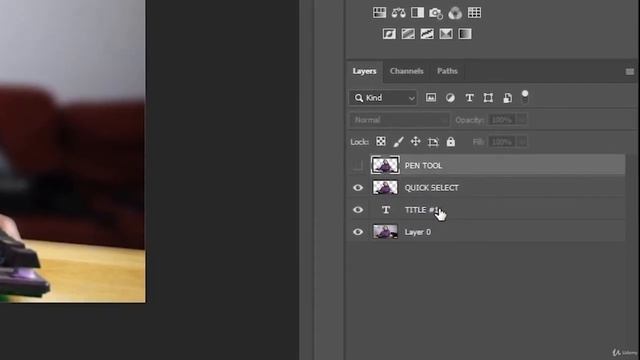Viewport: 640px width, 360px height.
Task: Hide the QUICK SELECT layer
Action: coord(358,188)
